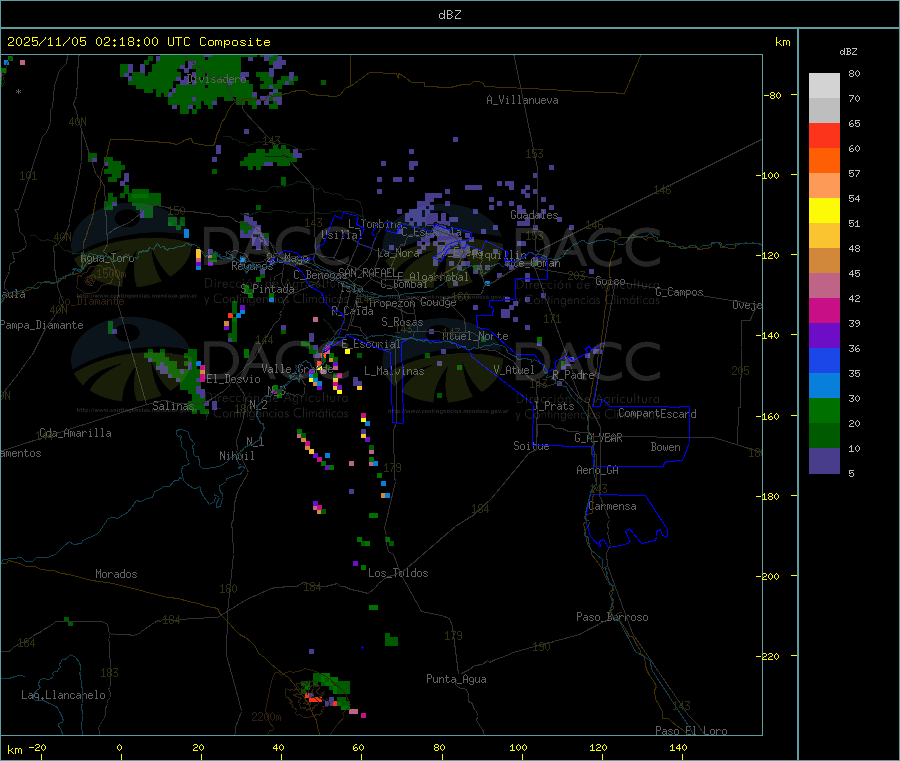Click the 100 tick on horizontal km axis

518,747
